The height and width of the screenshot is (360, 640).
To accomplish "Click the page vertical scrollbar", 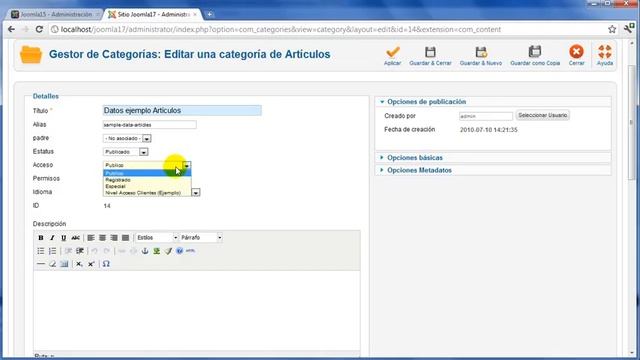I will click(x=631, y=122).
